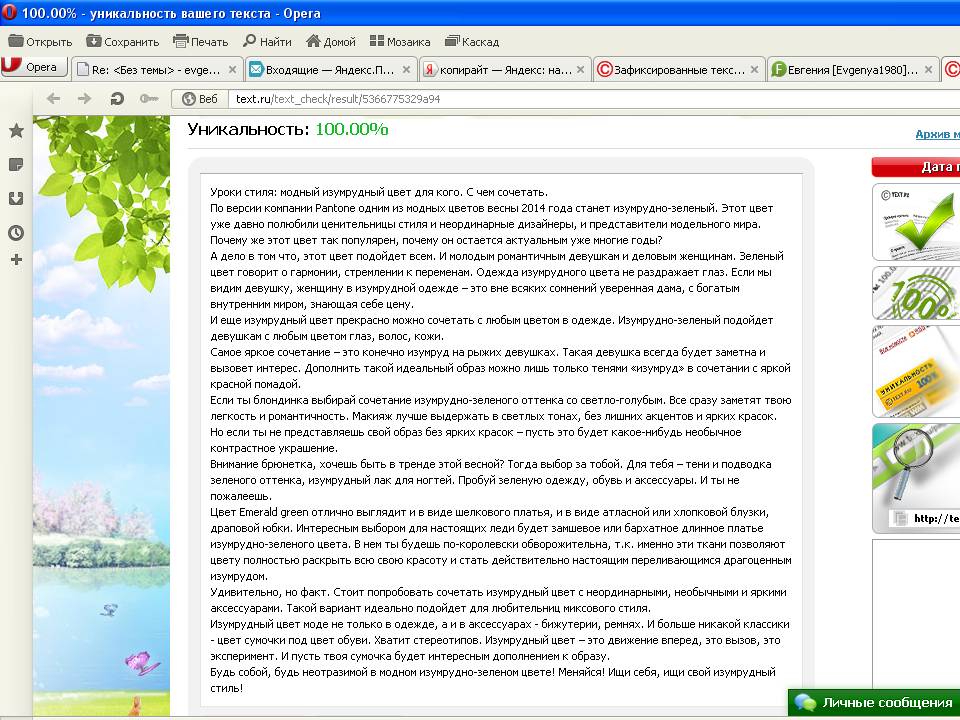Viewport: 960px width, 720px height.
Task: Close the Входящие Яндекс.Почта tab
Action: tap(406, 70)
